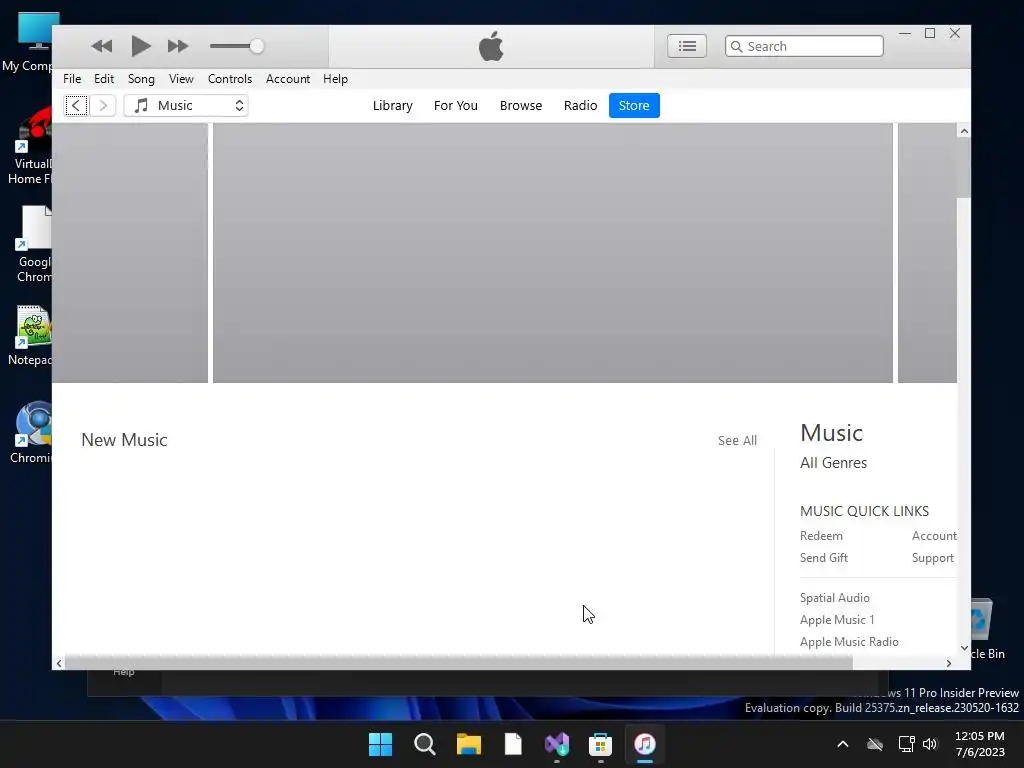Switch to the Radio tab
Viewport: 1024px width, 768px height.
(580, 105)
